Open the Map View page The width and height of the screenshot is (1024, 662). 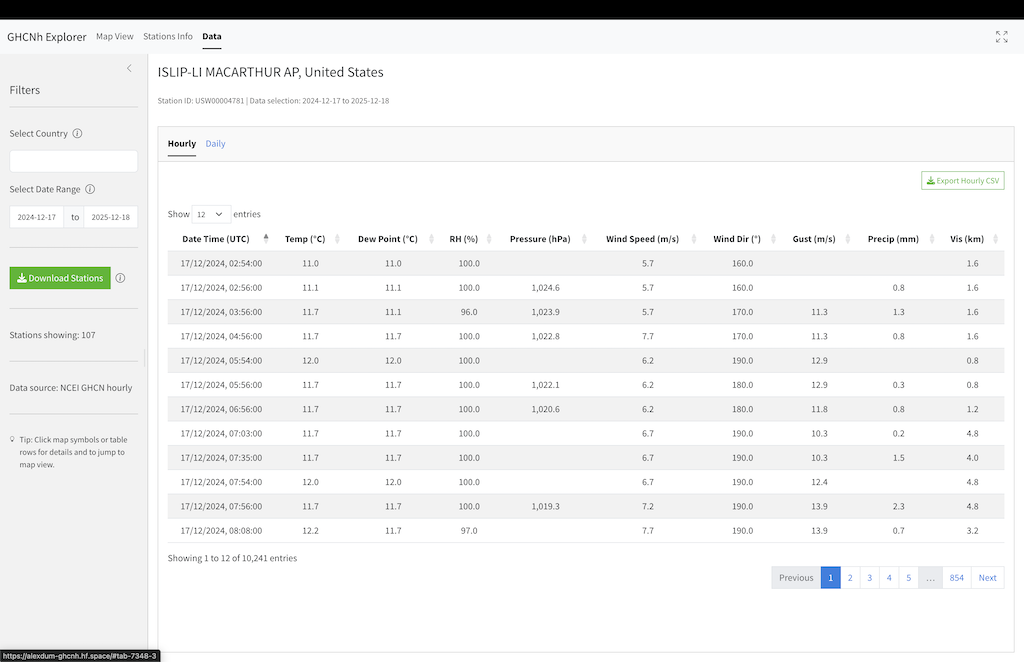114,36
